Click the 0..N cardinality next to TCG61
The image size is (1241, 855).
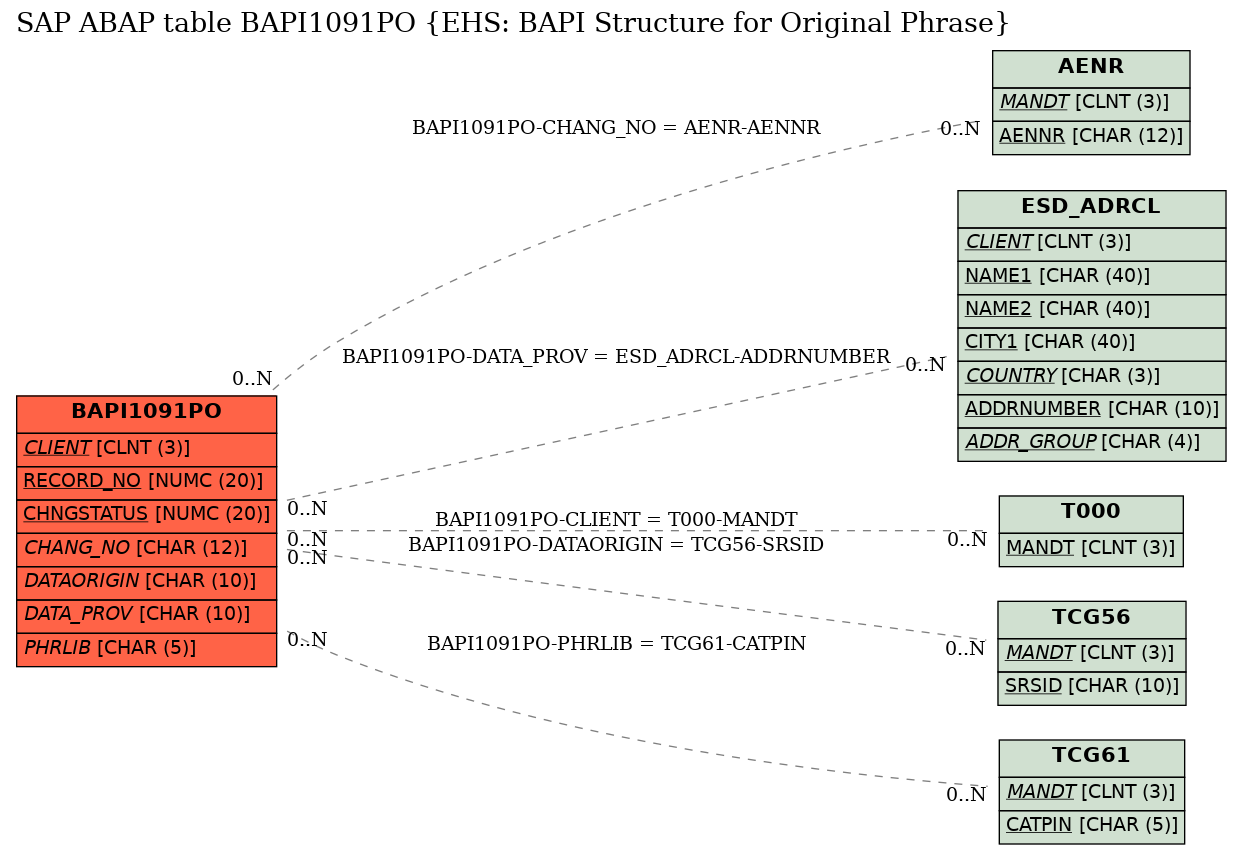tap(966, 796)
